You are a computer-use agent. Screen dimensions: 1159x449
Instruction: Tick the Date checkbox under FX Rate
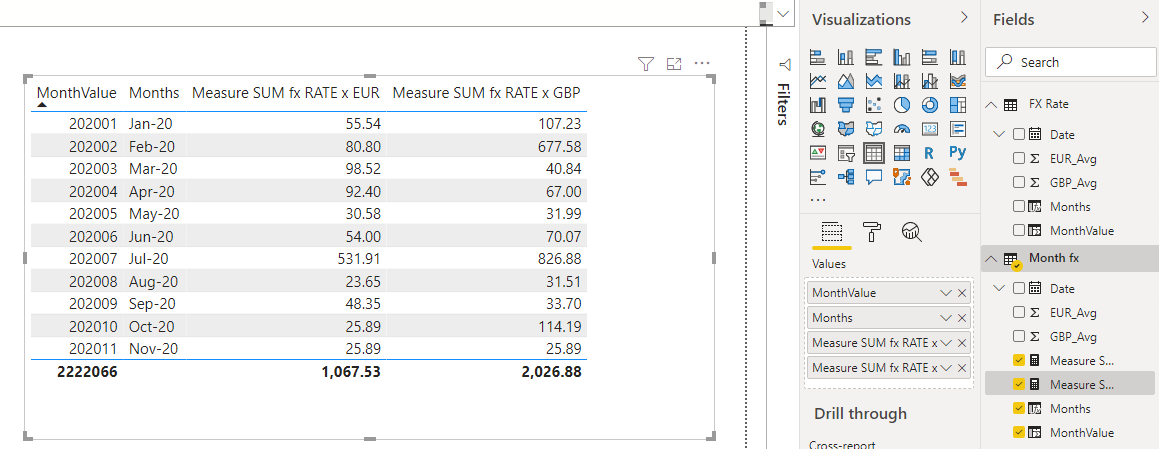pos(1019,134)
